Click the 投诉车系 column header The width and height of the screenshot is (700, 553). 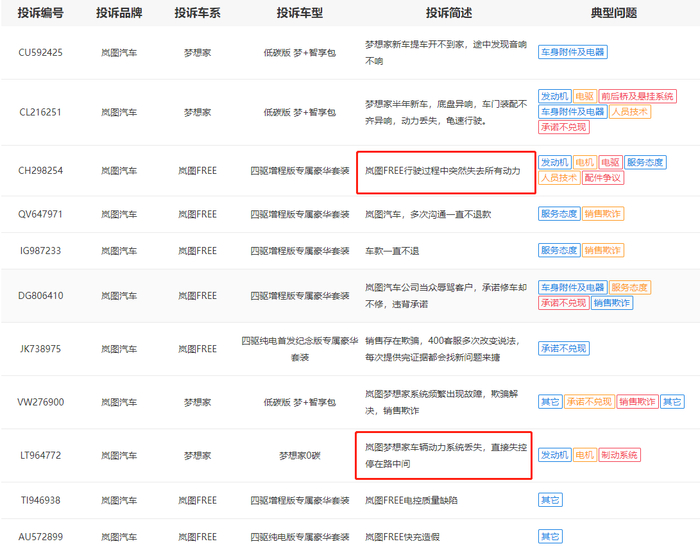[x=197, y=13]
